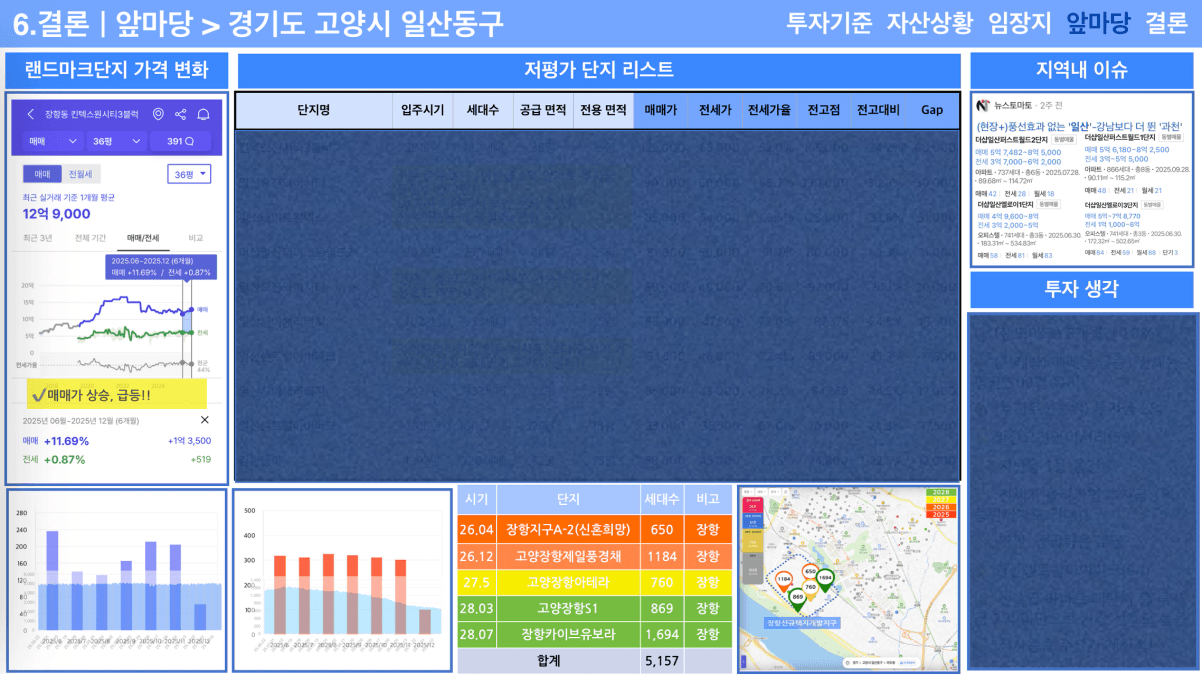
Task: Open the outlined 36평 size selector
Action: click(x=189, y=174)
